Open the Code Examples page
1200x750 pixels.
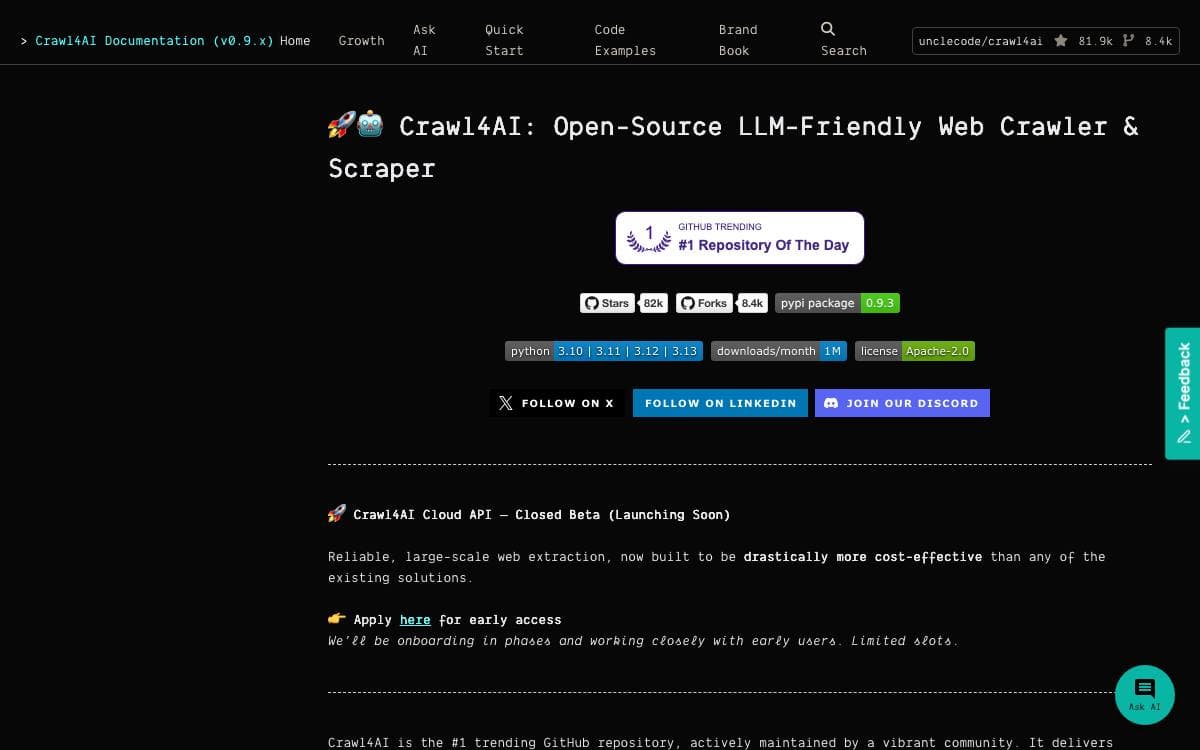[625, 40]
